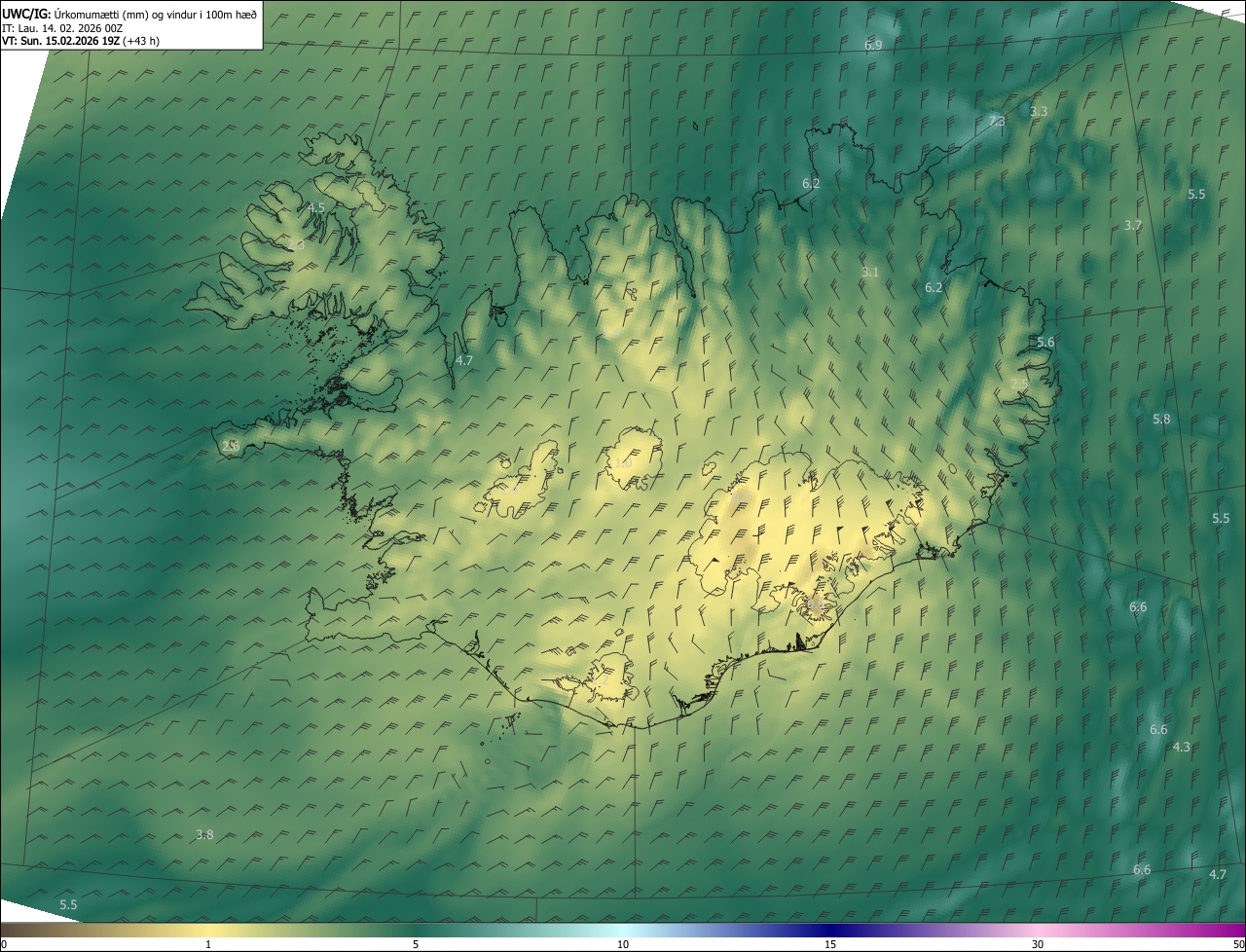Select the 2.5 value in the Eastfjords
The image size is (1246, 952).
1019,384
